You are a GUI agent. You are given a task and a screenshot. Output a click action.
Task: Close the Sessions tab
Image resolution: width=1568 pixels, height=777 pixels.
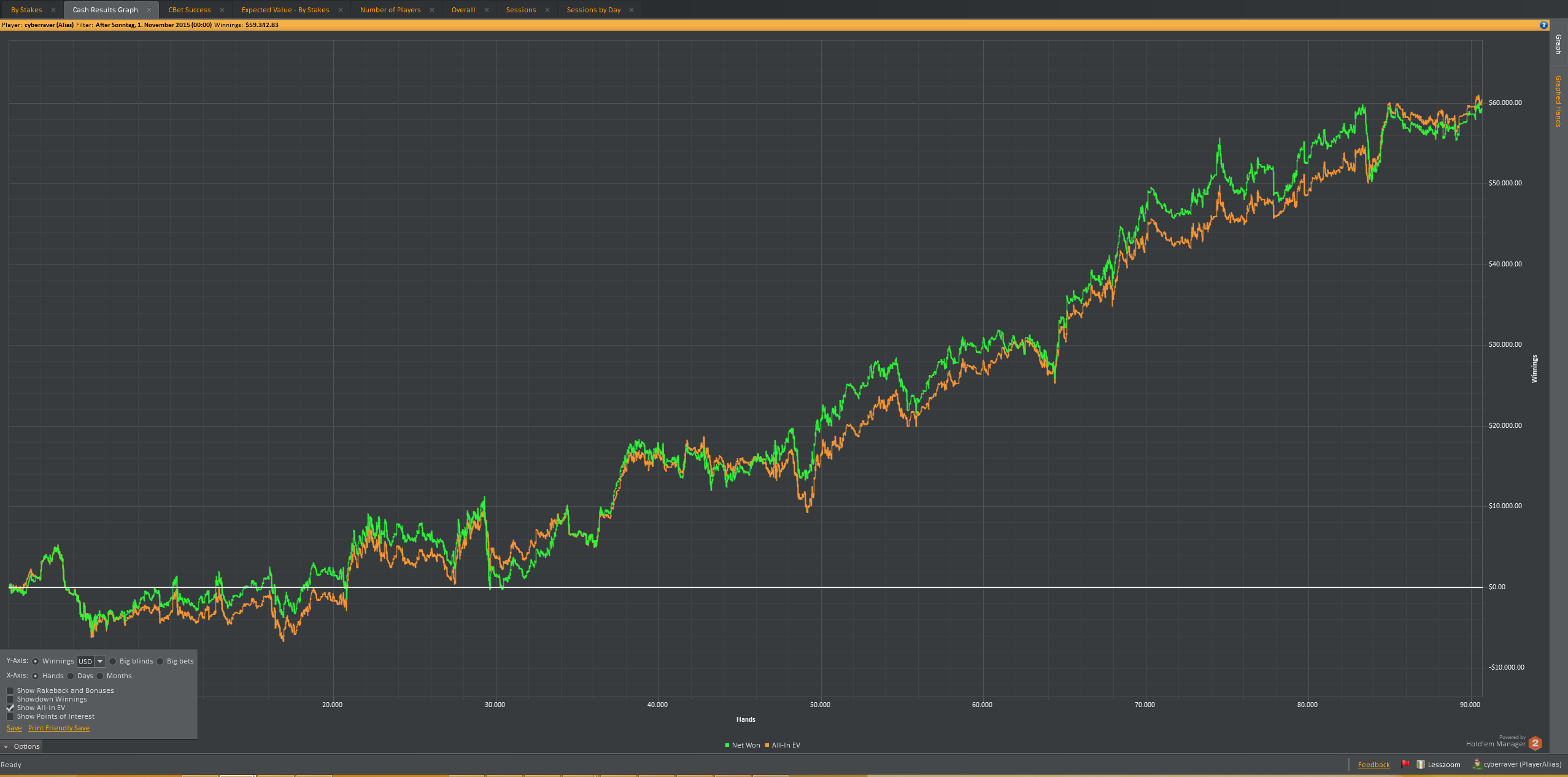pos(547,10)
